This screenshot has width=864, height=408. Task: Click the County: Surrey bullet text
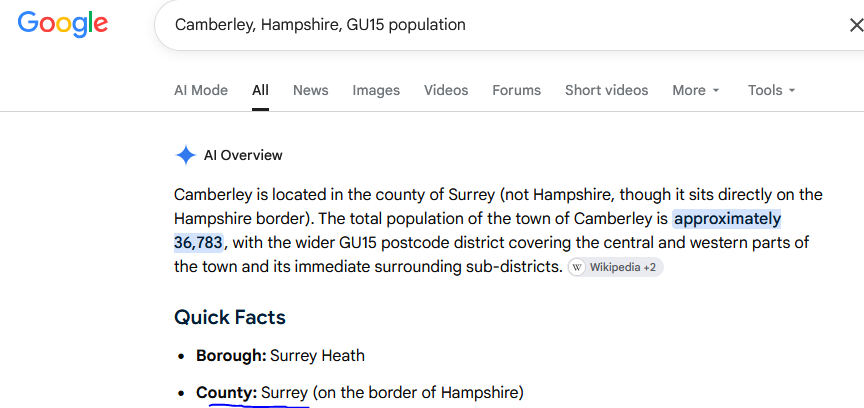click(360, 393)
